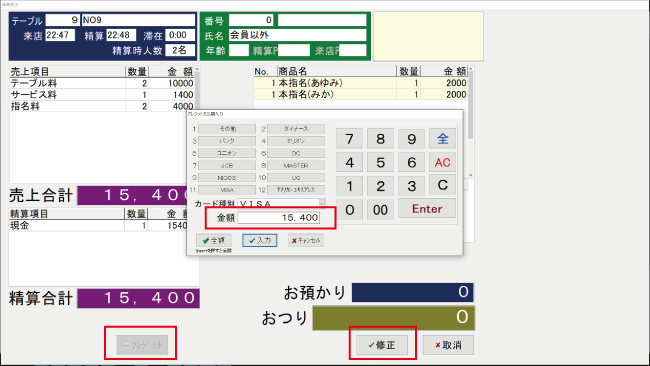
Task: Click the おつり change amount display
Action: [393, 318]
